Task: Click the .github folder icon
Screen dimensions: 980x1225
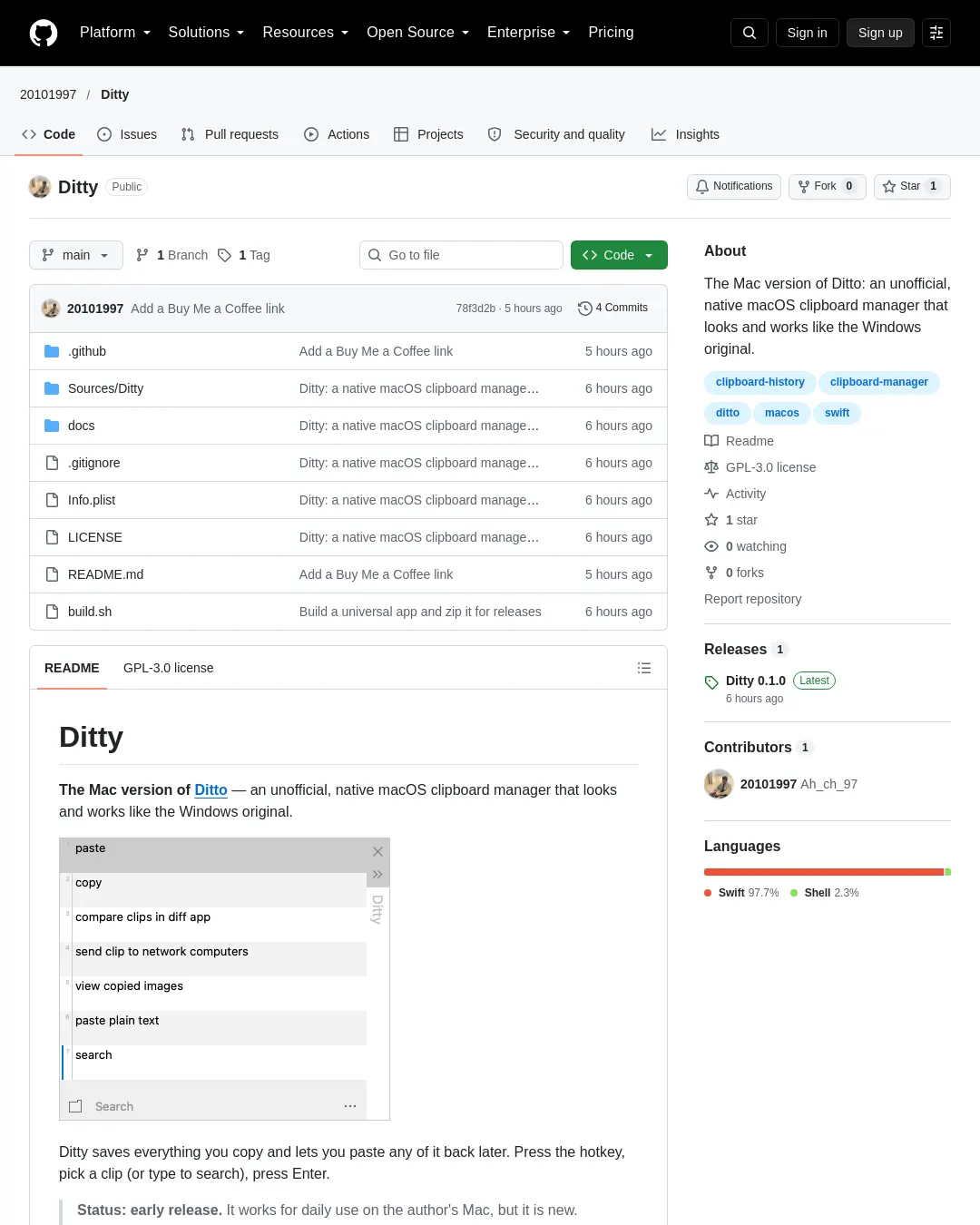Action: [x=52, y=351]
